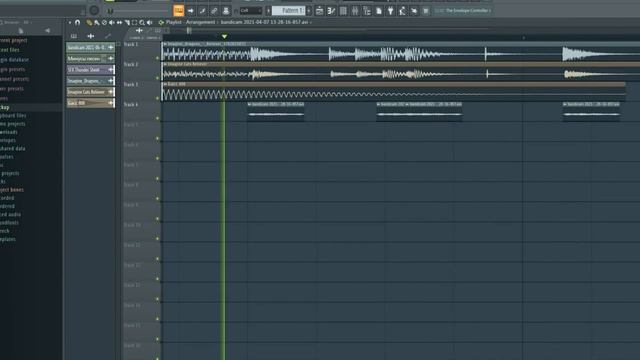This screenshot has height=360, width=640.
Task: Toggle the Track 6 mute dot
Action: (158, 158)
